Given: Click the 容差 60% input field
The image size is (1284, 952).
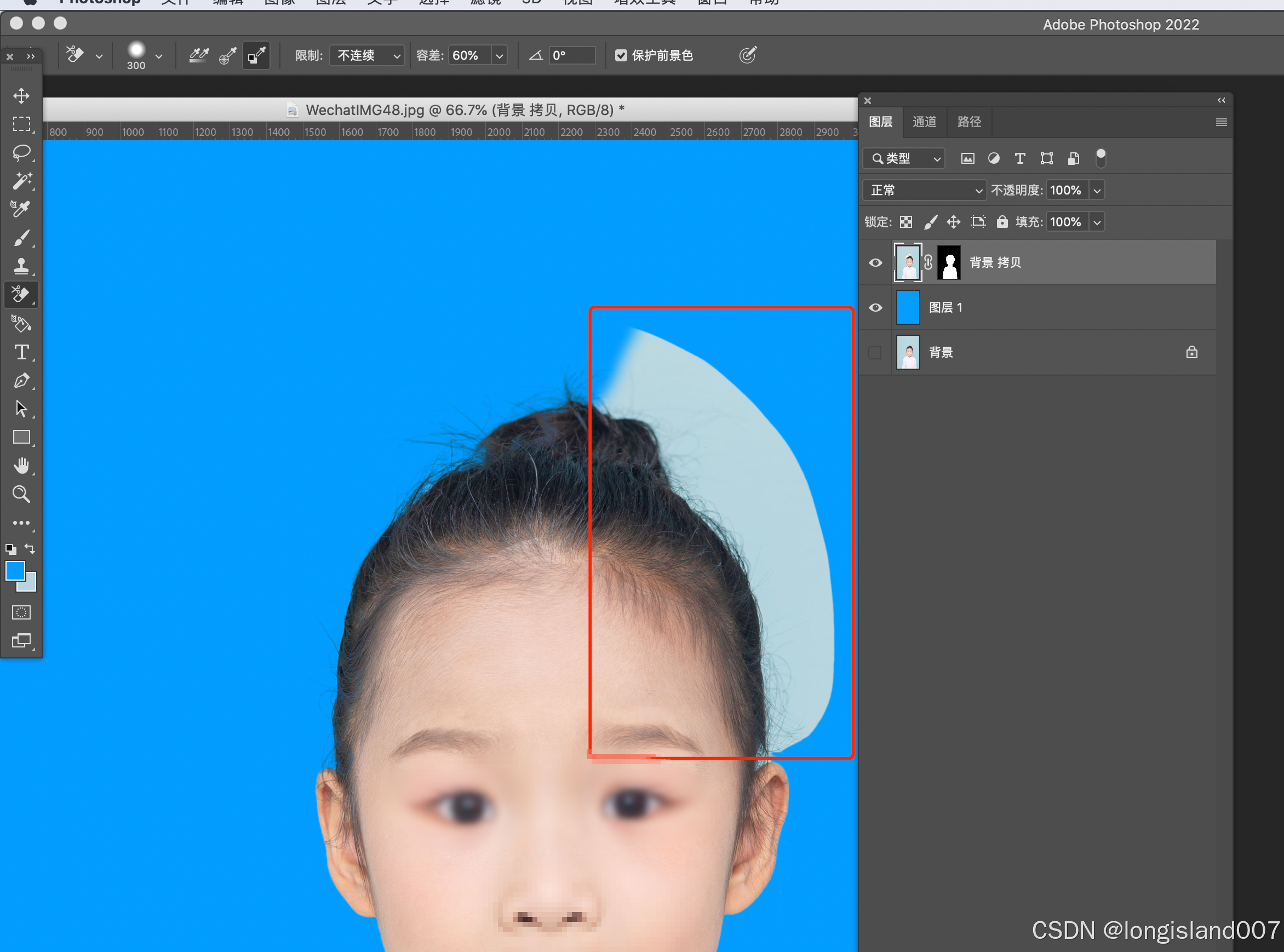Looking at the screenshot, I should (x=468, y=55).
